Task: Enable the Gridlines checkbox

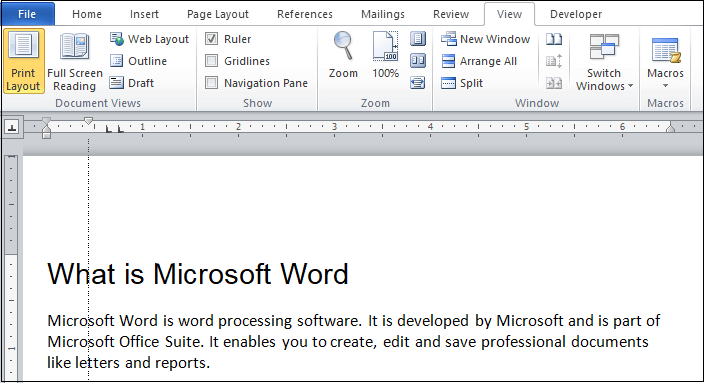Action: [211, 61]
